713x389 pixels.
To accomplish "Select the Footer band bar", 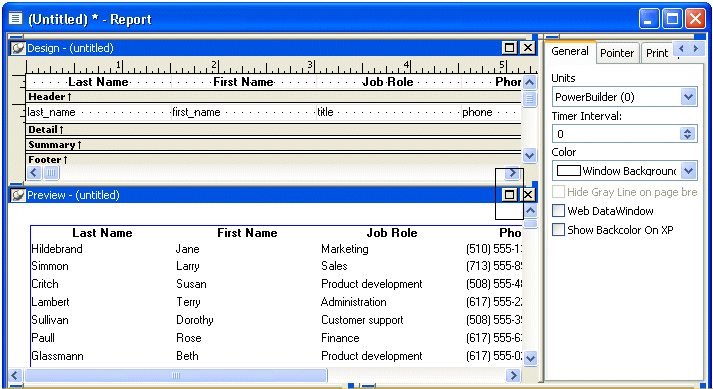I will tap(274, 160).
